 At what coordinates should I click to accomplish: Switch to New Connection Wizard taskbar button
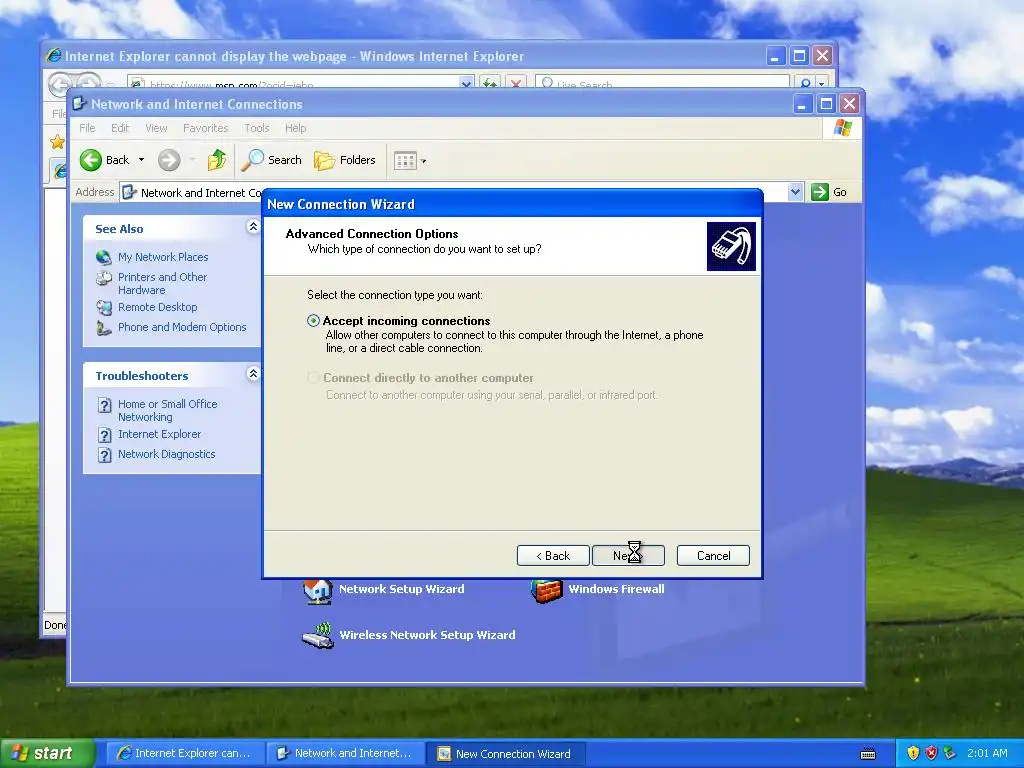[x=505, y=753]
